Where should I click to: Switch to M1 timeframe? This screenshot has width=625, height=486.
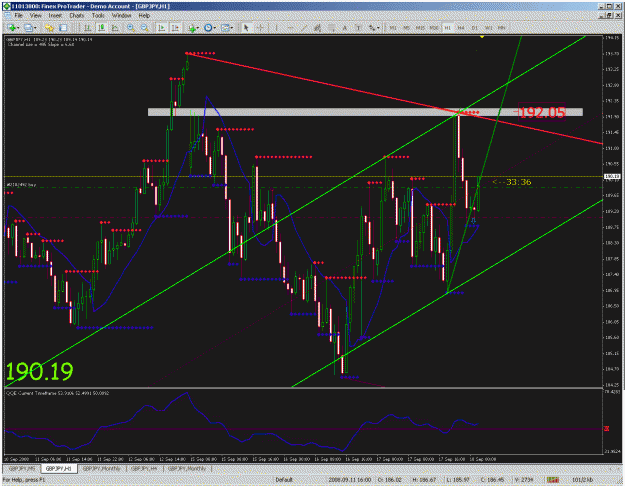pyautogui.click(x=393, y=28)
